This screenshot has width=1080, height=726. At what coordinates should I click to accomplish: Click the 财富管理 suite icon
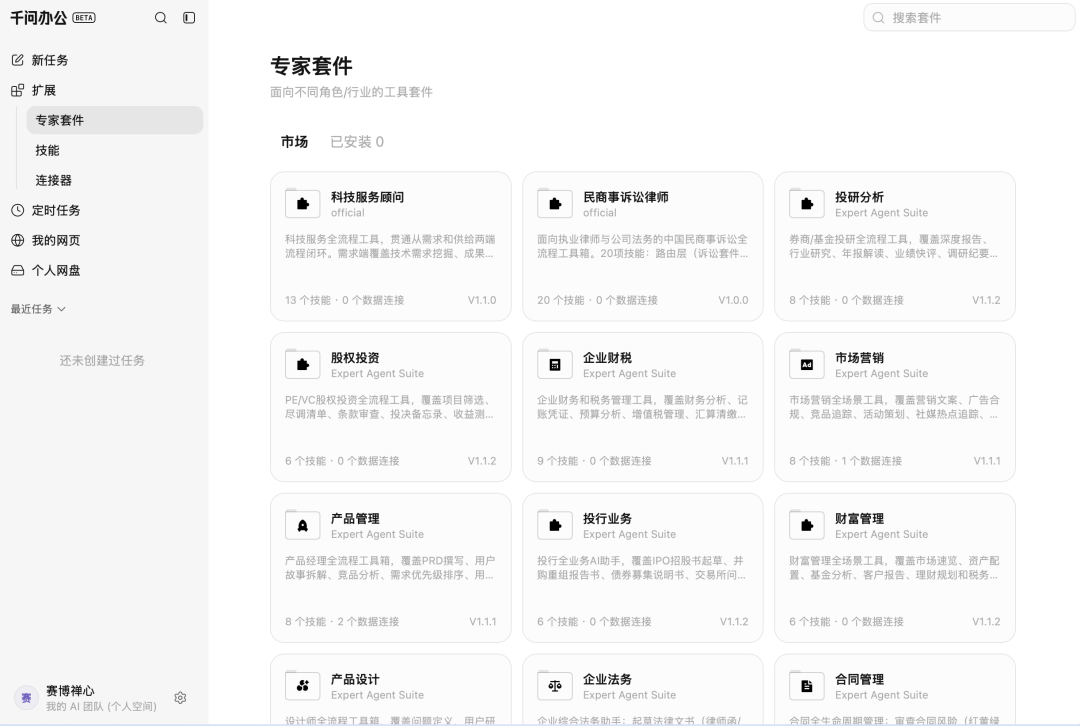(807, 526)
